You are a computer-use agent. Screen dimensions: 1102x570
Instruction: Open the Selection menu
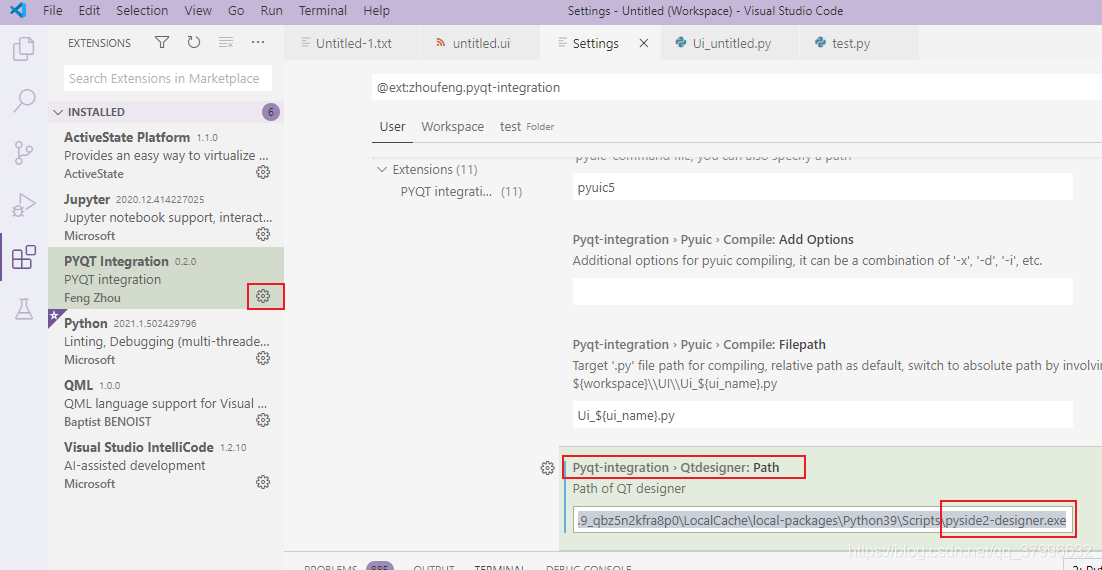pyautogui.click(x=142, y=11)
